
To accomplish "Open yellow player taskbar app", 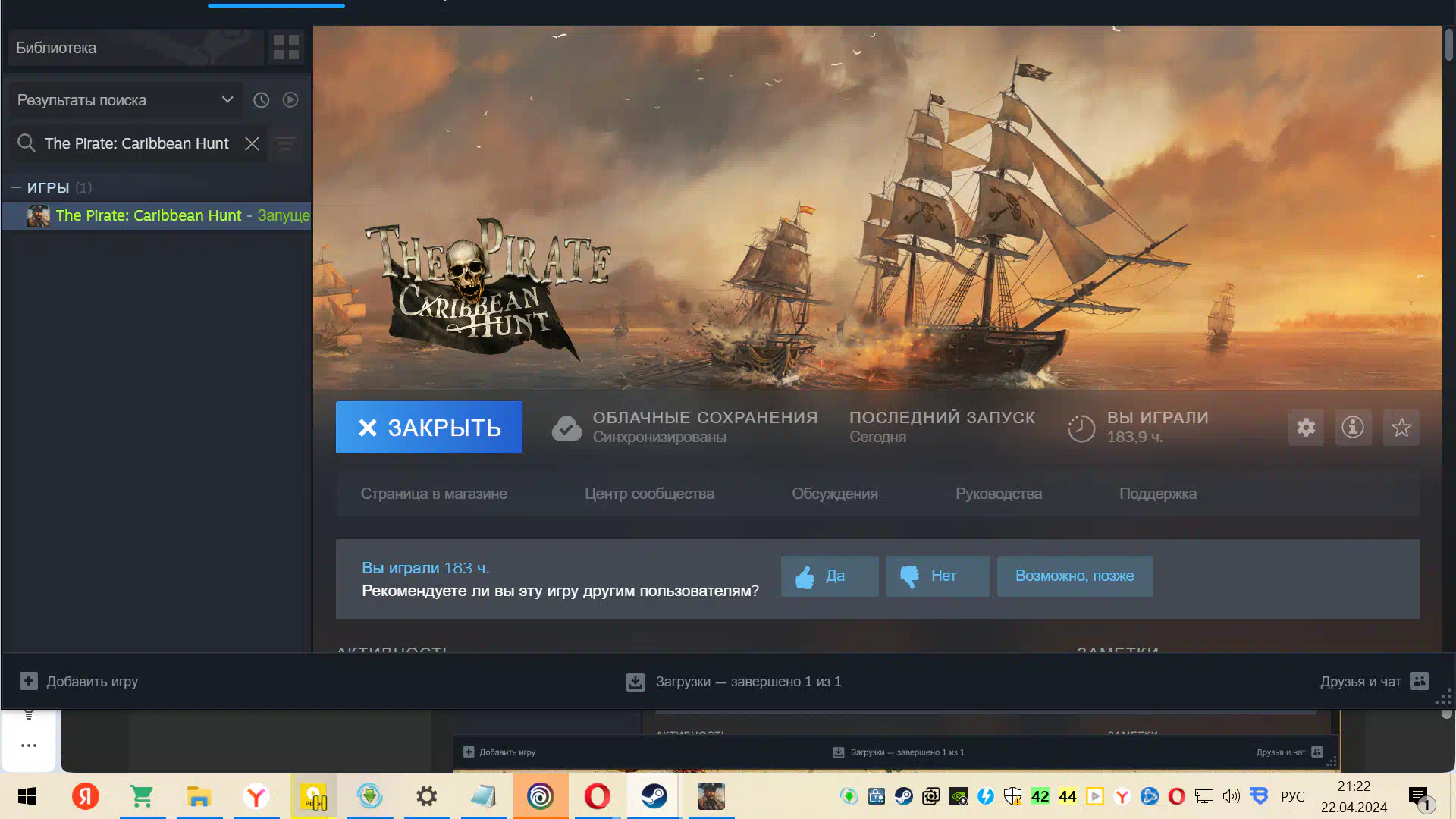I will [313, 796].
